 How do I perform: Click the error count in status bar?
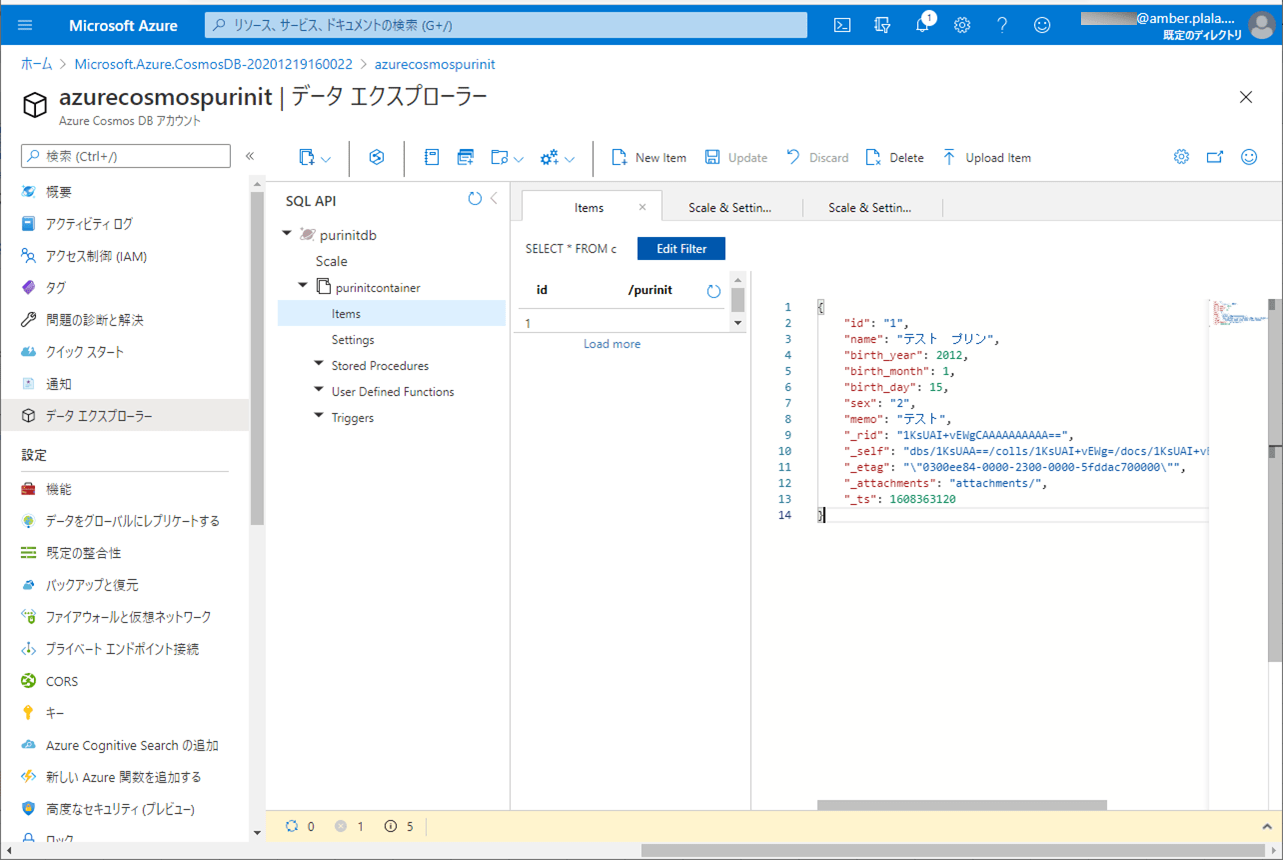coord(349,827)
